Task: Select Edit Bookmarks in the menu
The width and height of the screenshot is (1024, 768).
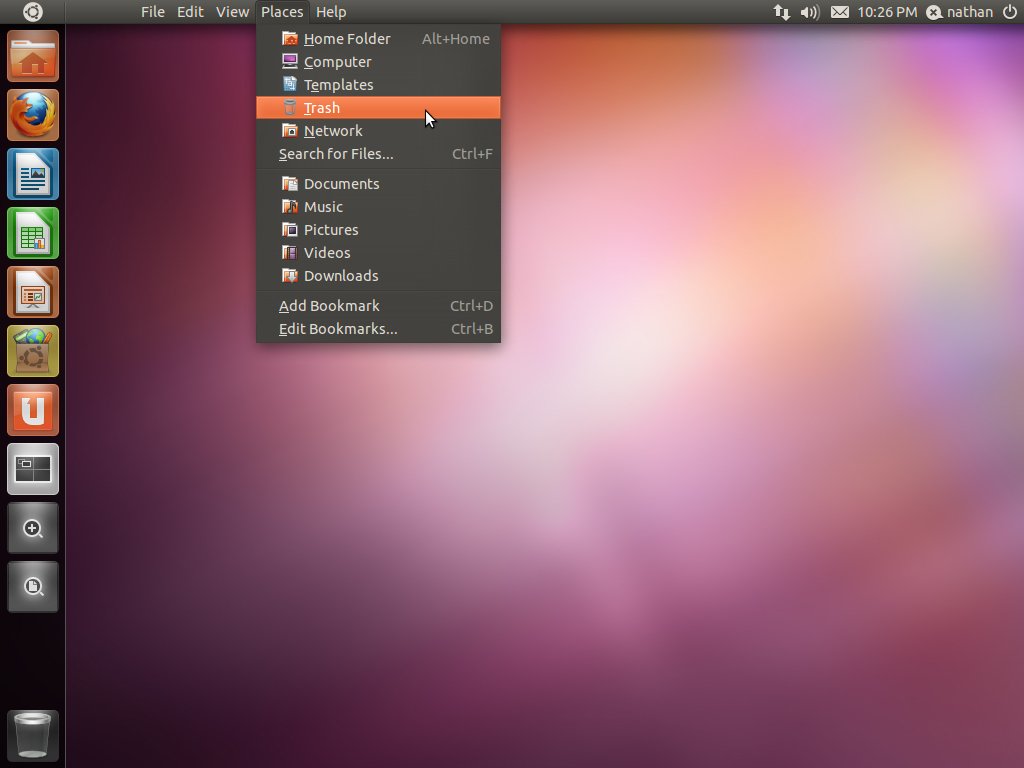Action: point(338,328)
